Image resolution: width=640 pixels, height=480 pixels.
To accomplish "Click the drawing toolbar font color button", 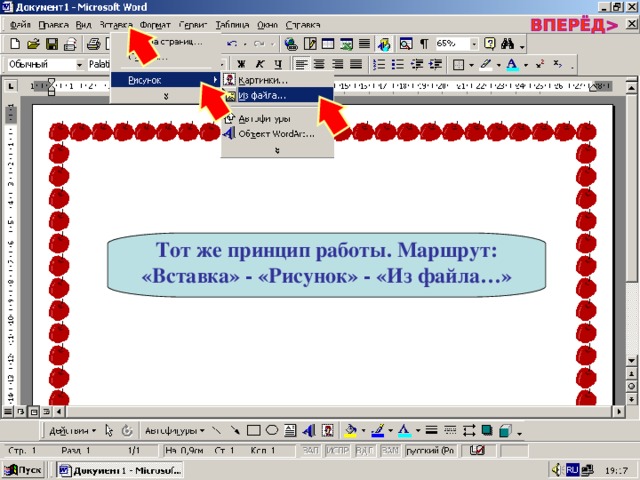I will [404, 430].
